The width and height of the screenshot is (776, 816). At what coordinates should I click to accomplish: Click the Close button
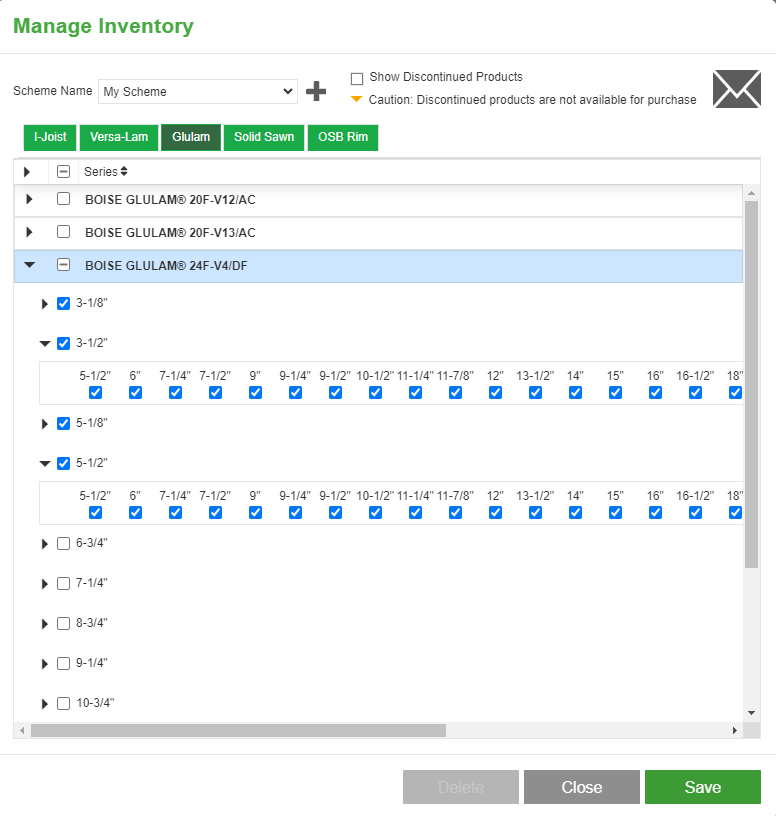pos(582,787)
